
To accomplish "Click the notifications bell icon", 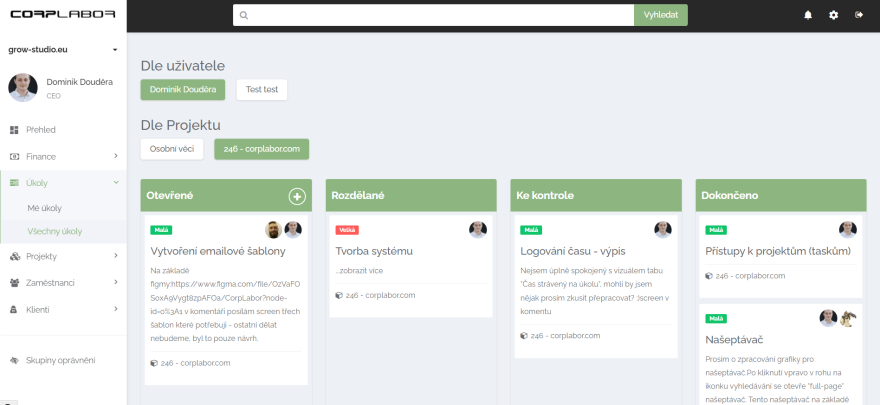I will coord(808,15).
